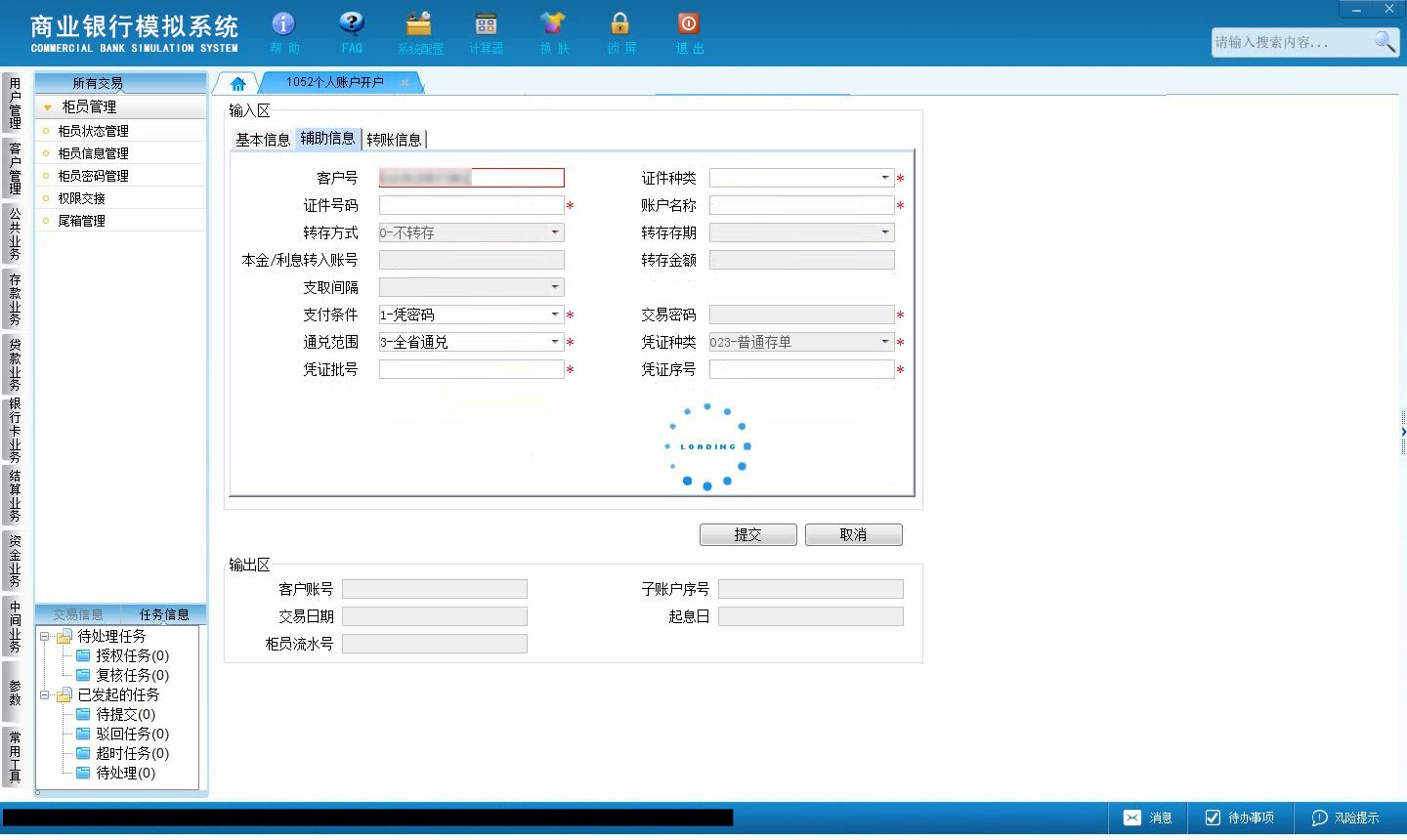
Task: Open the 帮助 help icon
Action: click(284, 32)
